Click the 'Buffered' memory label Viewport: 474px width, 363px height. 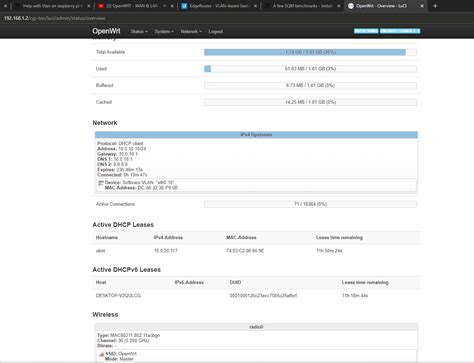pyautogui.click(x=104, y=85)
